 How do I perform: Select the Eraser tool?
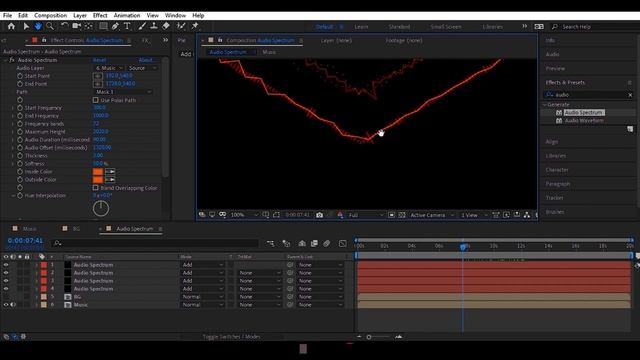[166, 26]
